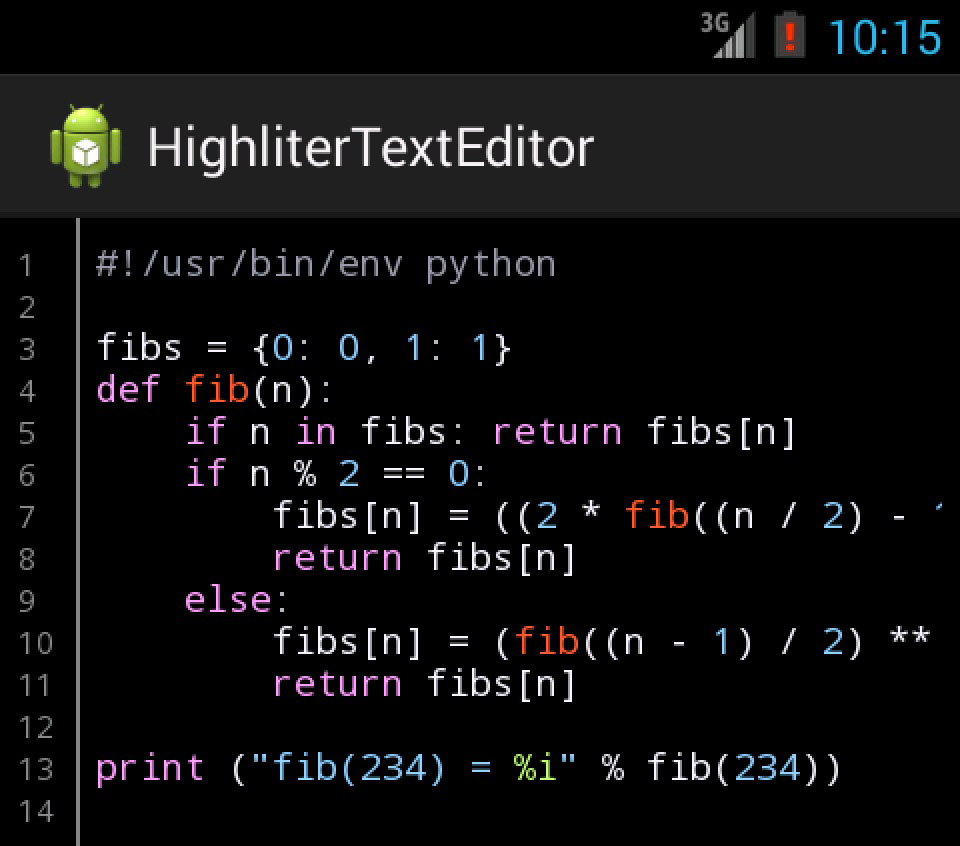Click the red "fib" function name after def
The width and height of the screenshot is (960, 846).
(x=216, y=389)
